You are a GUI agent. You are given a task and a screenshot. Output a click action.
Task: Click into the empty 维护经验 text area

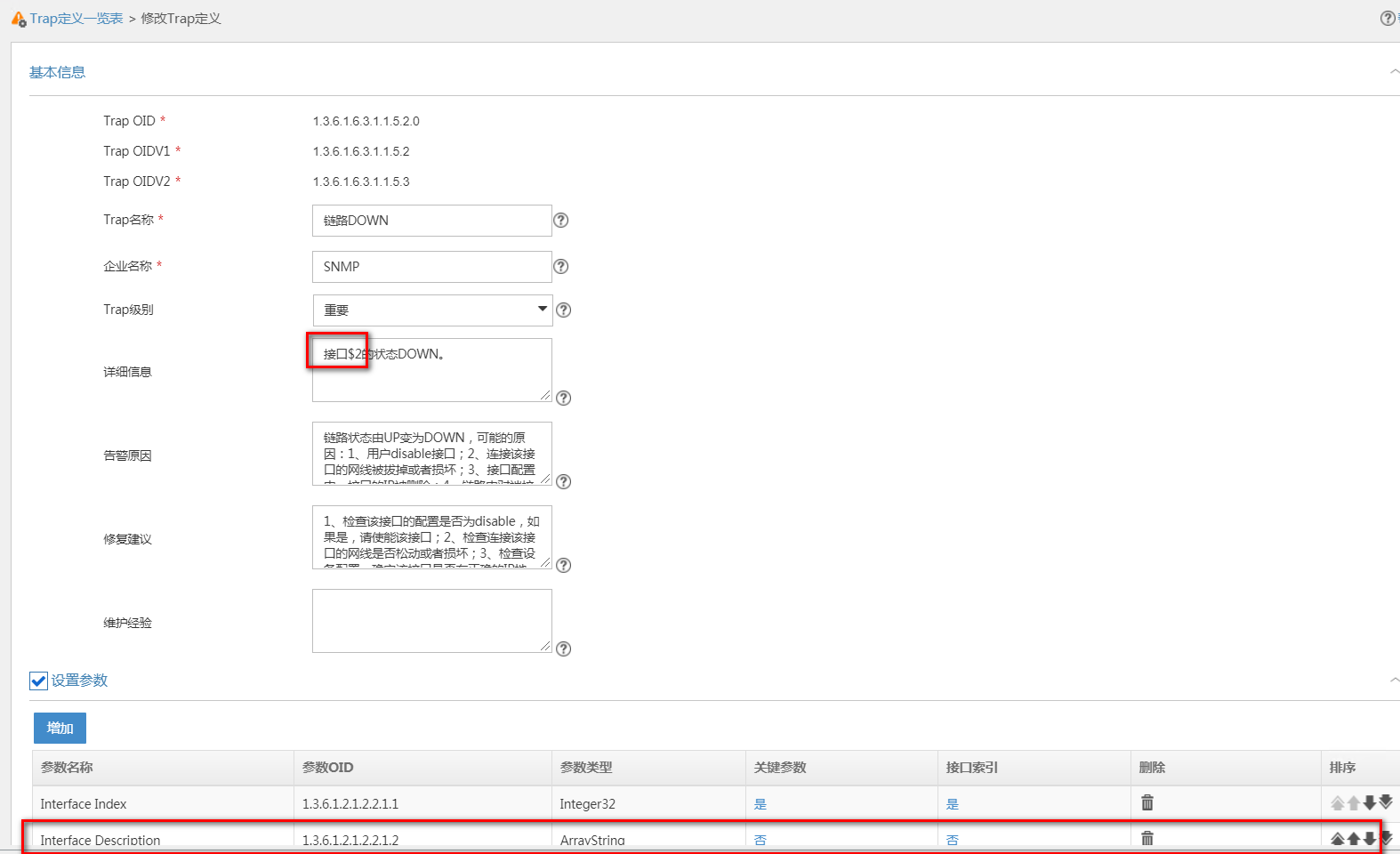pos(432,621)
